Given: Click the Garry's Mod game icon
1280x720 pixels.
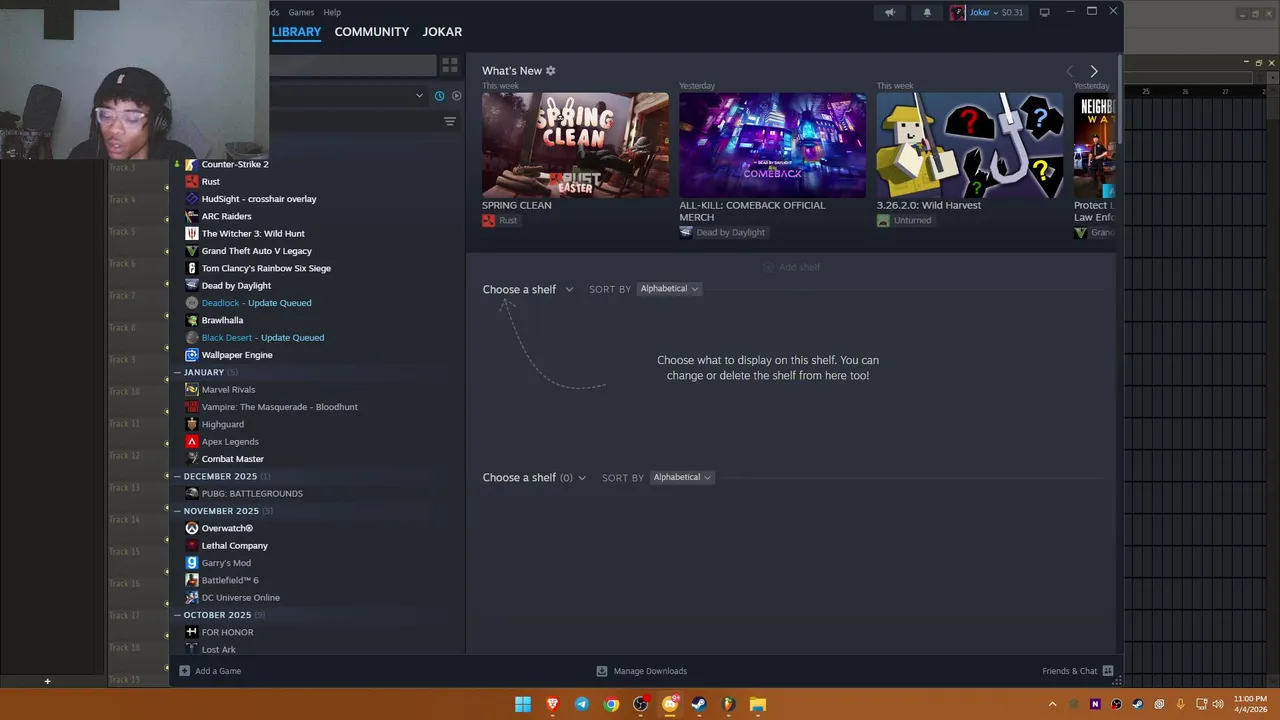Looking at the screenshot, I should point(192,563).
